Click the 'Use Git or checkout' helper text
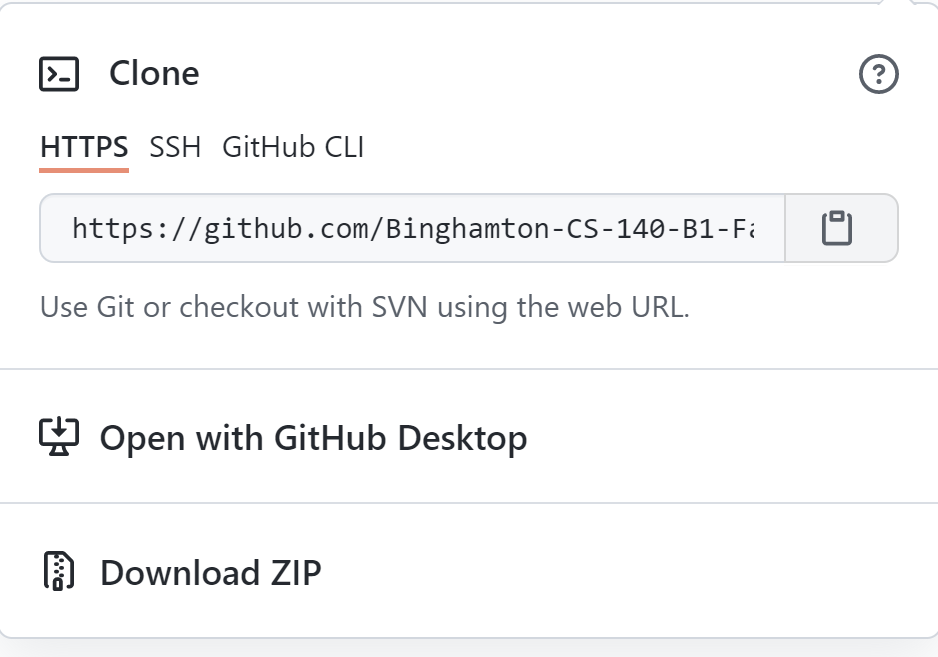Image resolution: width=938 pixels, height=657 pixels. (x=364, y=307)
